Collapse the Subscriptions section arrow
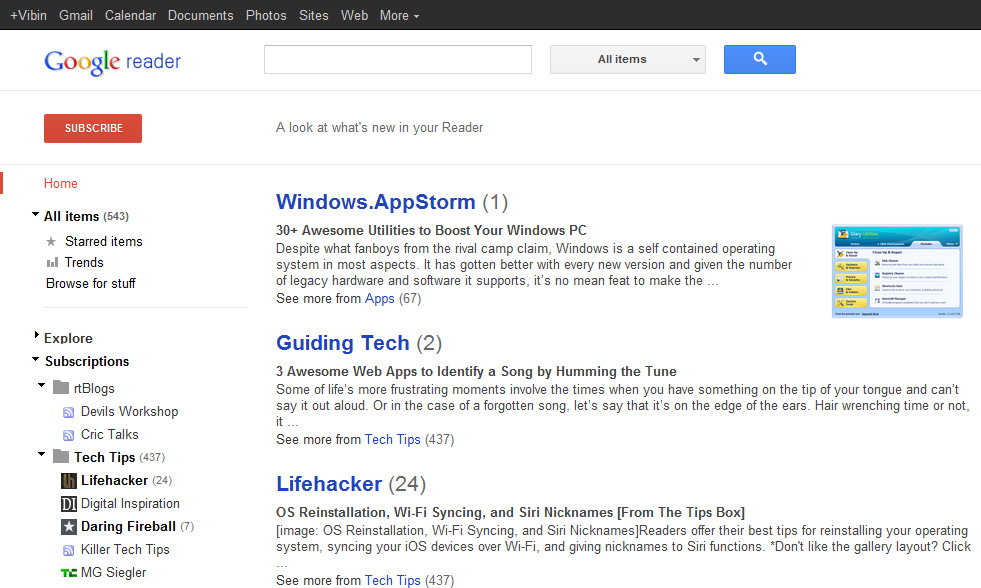The image size is (981, 588). [x=36, y=359]
